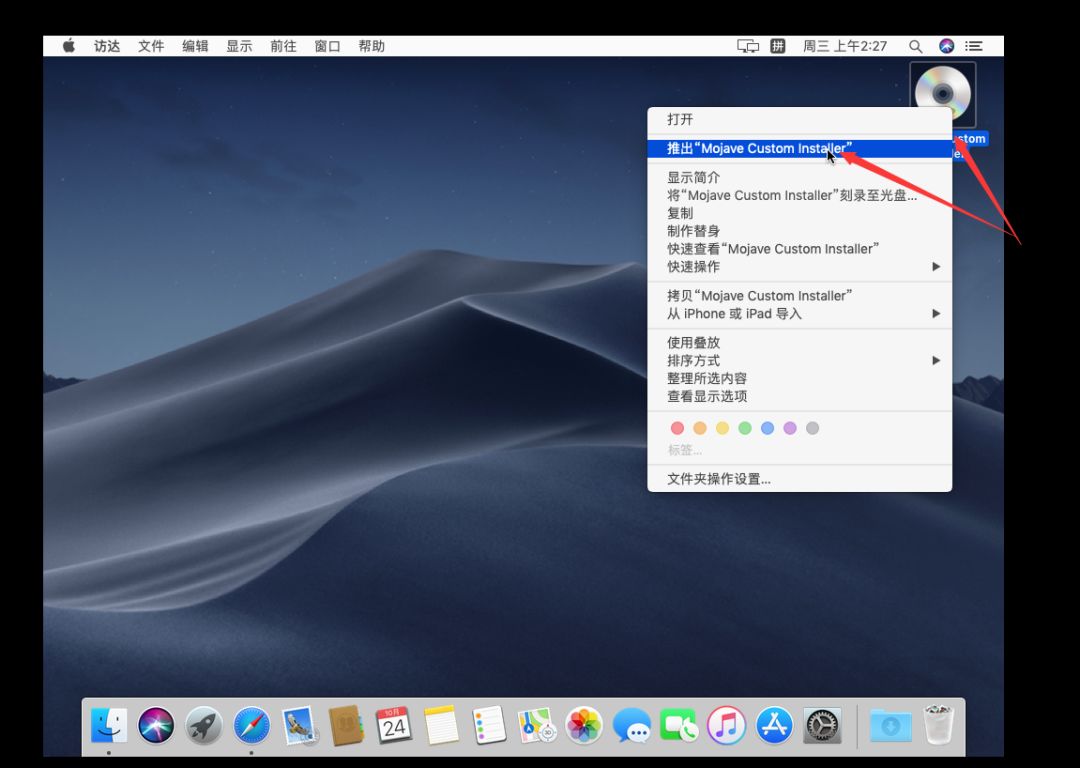
Task: Open Maps app in Dock
Action: click(x=537, y=725)
